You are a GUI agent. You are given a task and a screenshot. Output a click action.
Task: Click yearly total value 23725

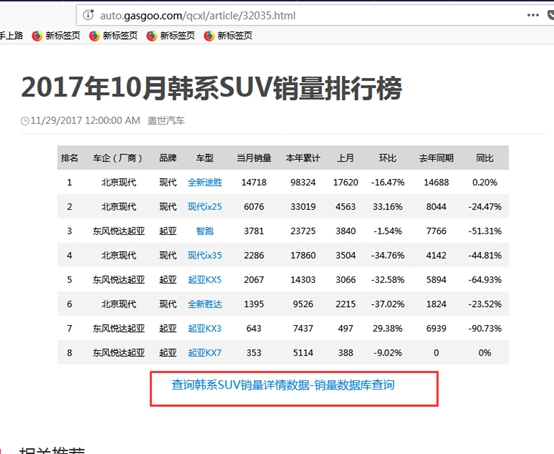(303, 231)
